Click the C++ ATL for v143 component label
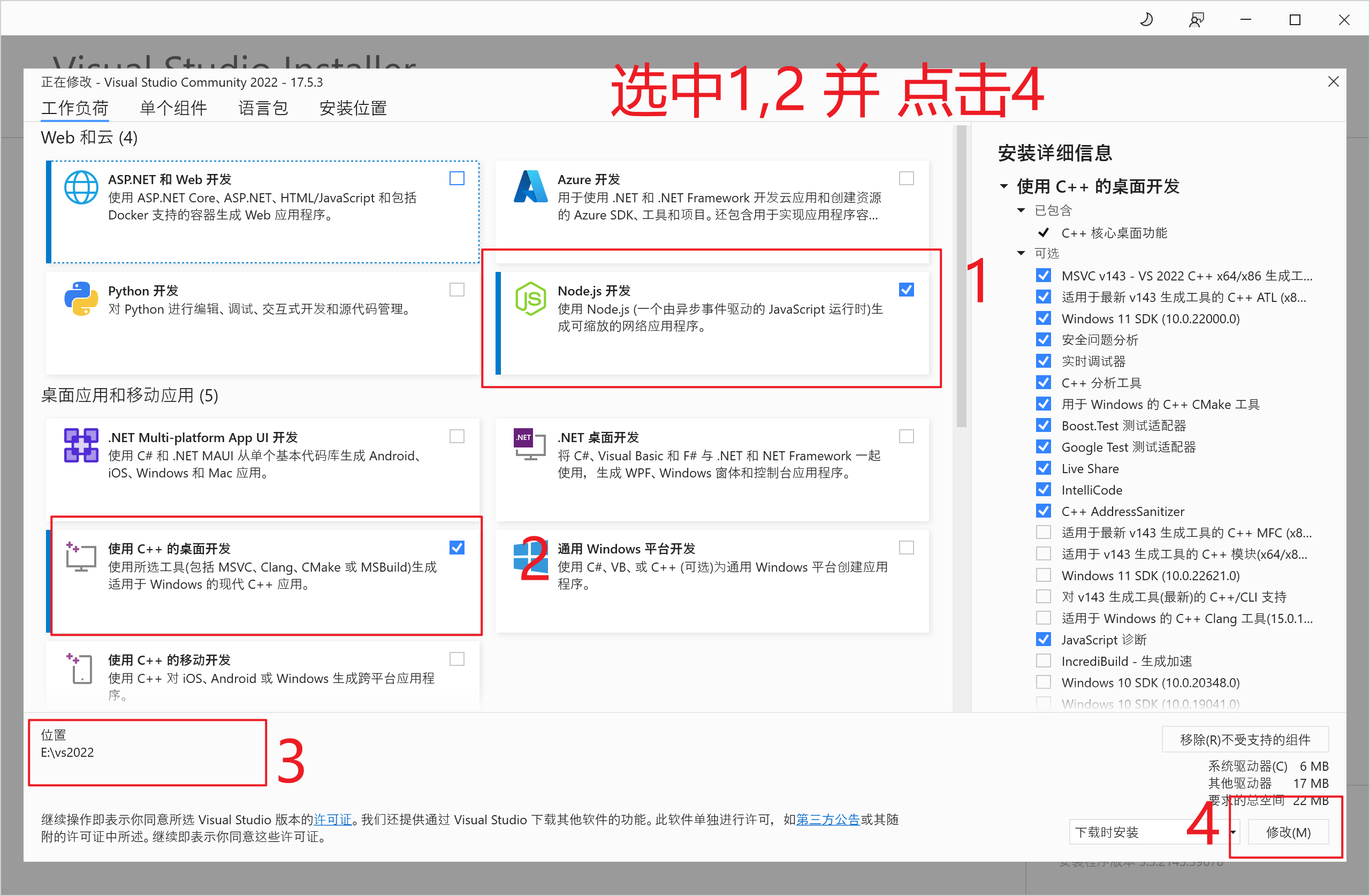Image resolution: width=1370 pixels, height=896 pixels. pos(1184,297)
